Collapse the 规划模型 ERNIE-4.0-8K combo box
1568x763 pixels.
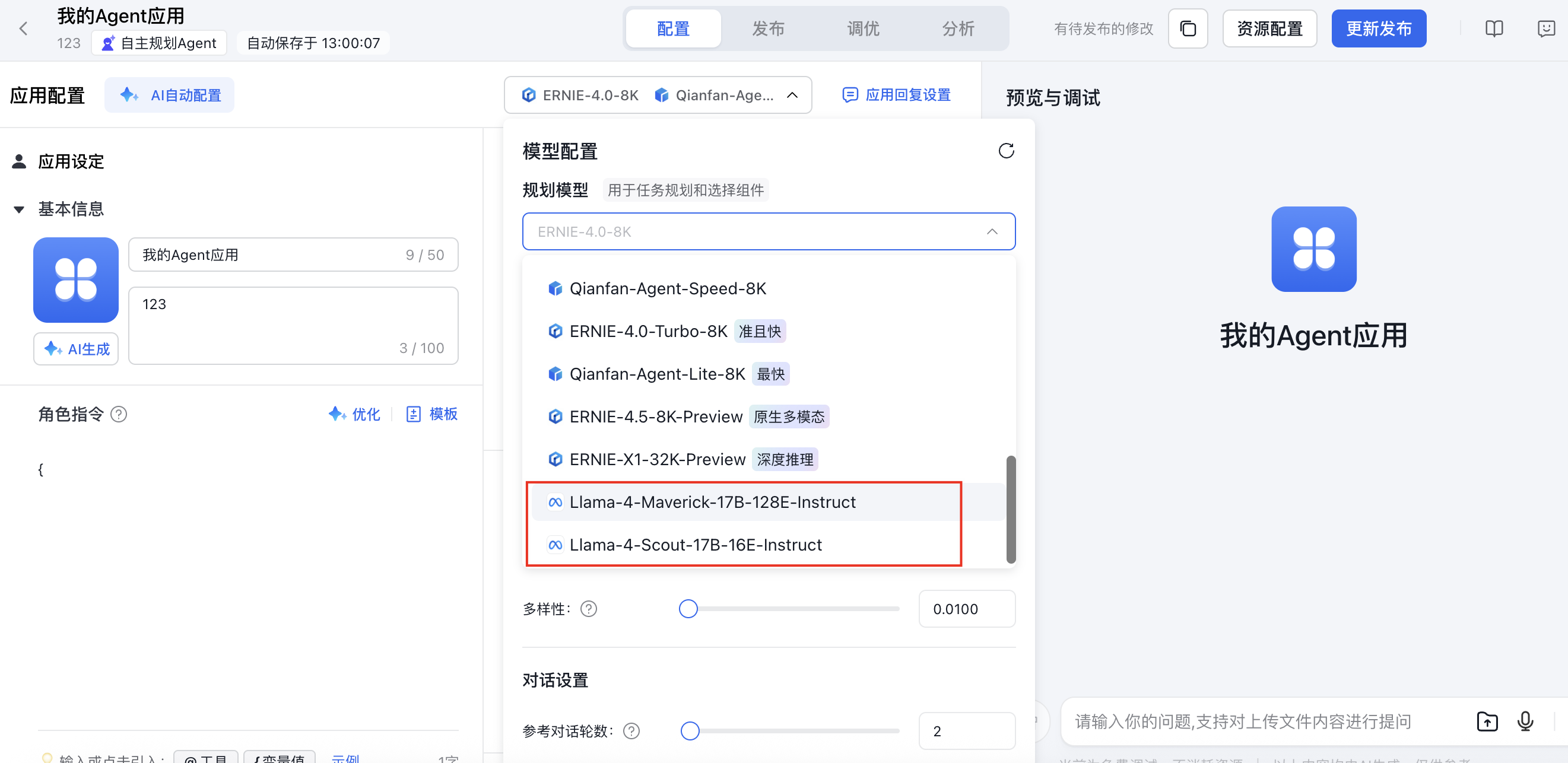point(768,231)
